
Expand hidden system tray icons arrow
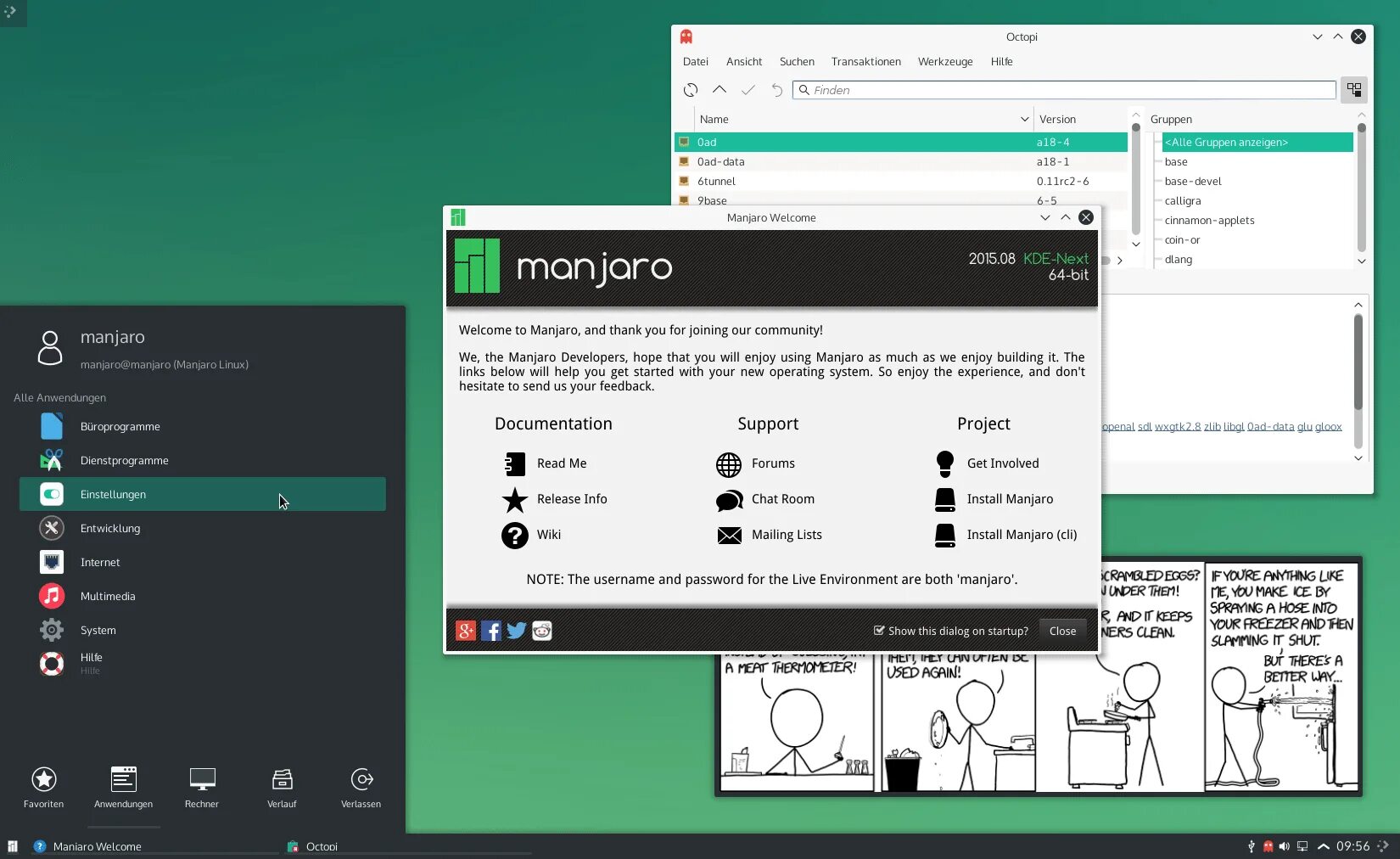(1323, 846)
